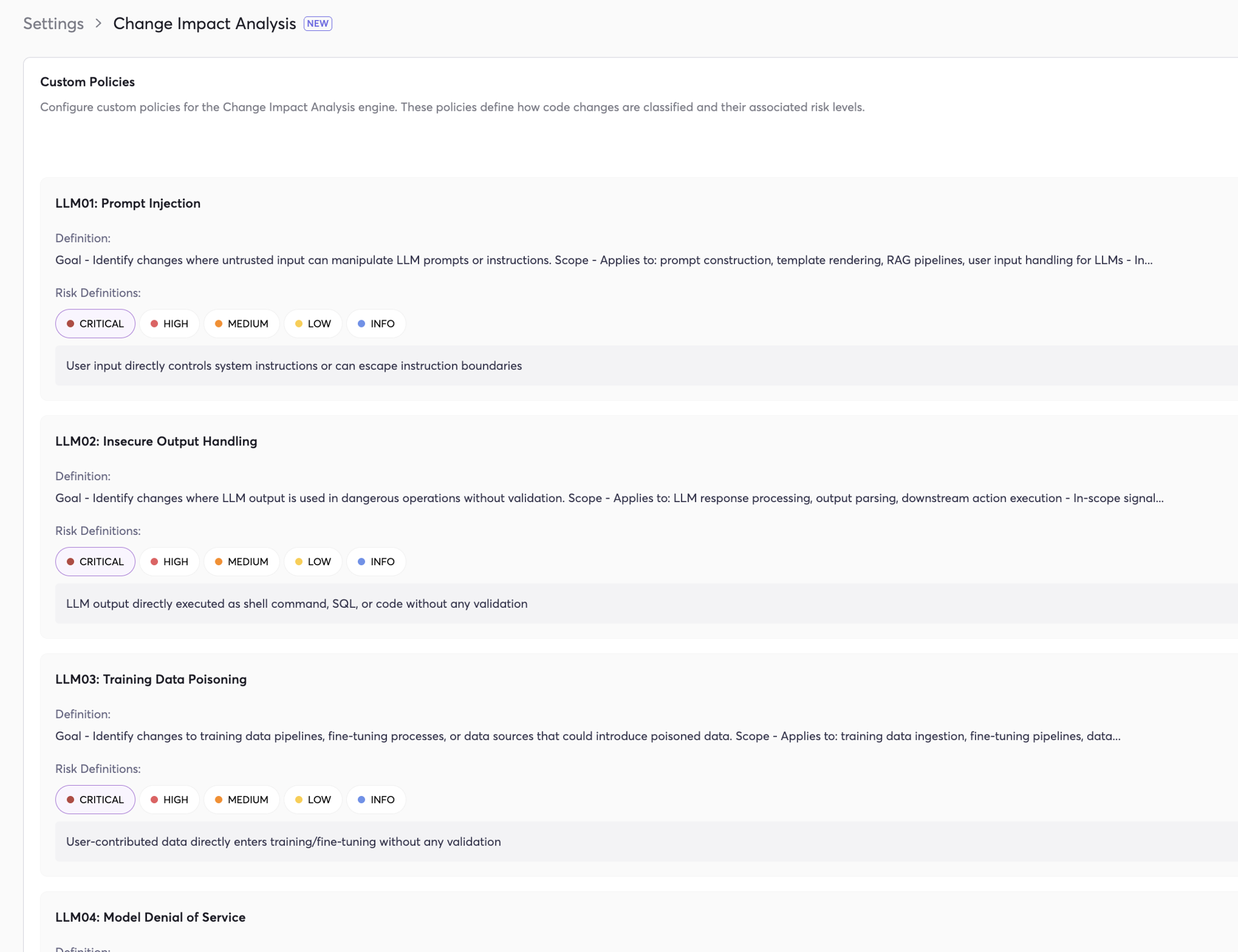The width and height of the screenshot is (1238, 952).
Task: Click the LLM01: Prompt Injection policy heading
Action: 128,203
